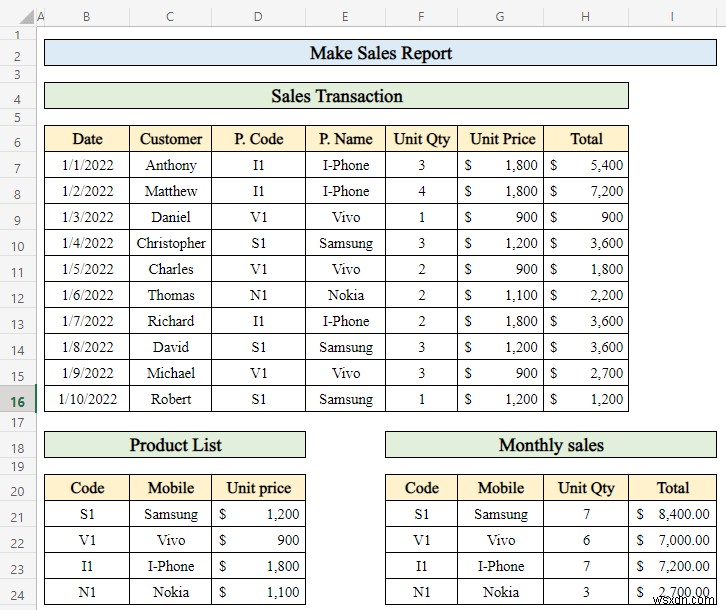Select row 16 header
This screenshot has width=726, height=610.
pos(18,401)
